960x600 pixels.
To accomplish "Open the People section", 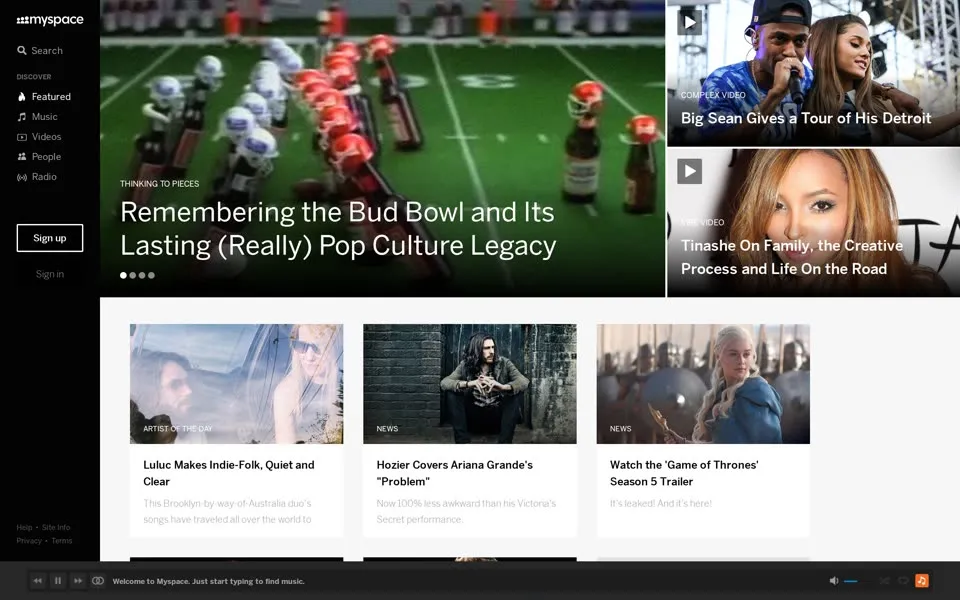I will (39, 157).
